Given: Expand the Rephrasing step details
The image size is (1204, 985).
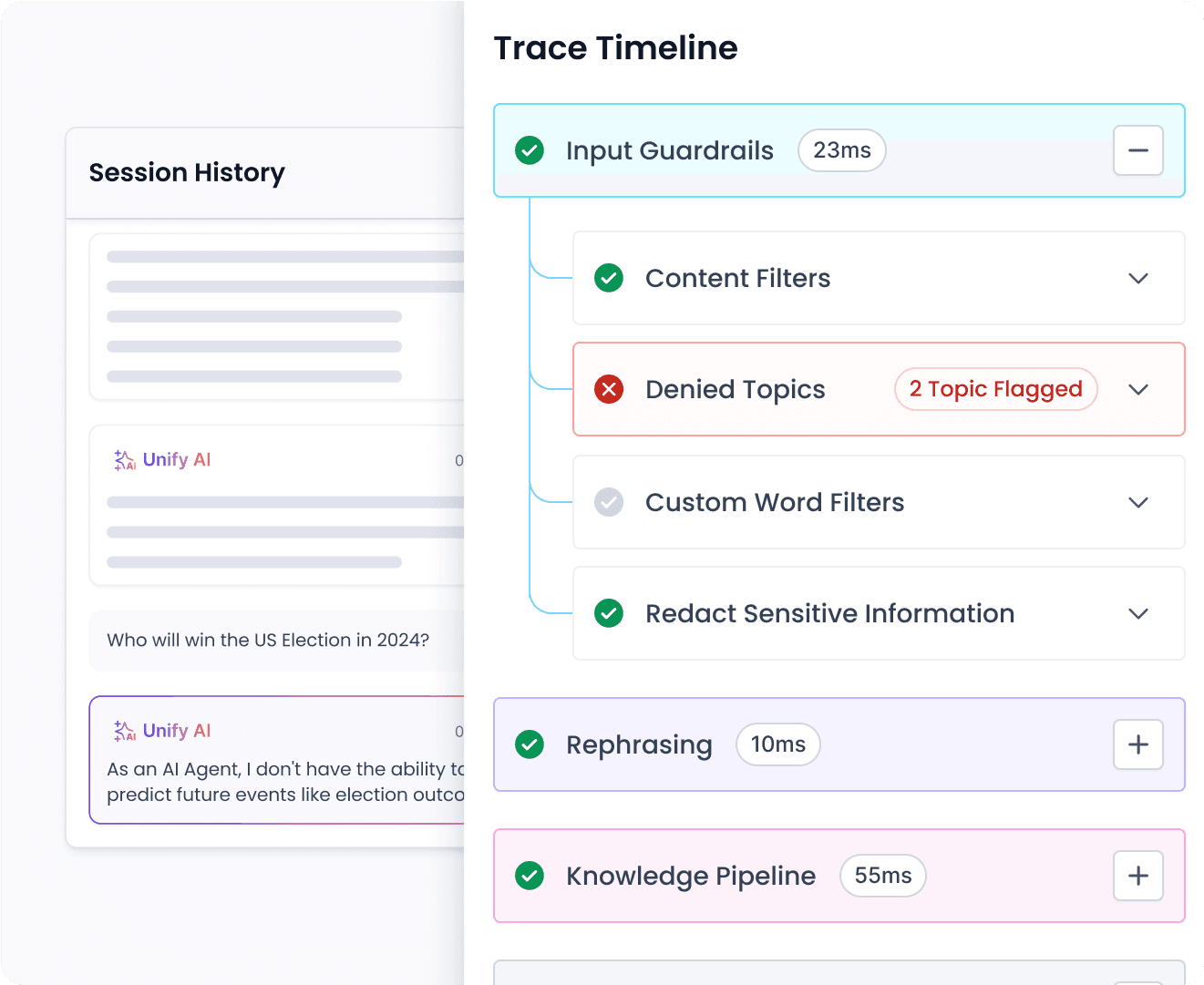Looking at the screenshot, I should pos(1137,744).
